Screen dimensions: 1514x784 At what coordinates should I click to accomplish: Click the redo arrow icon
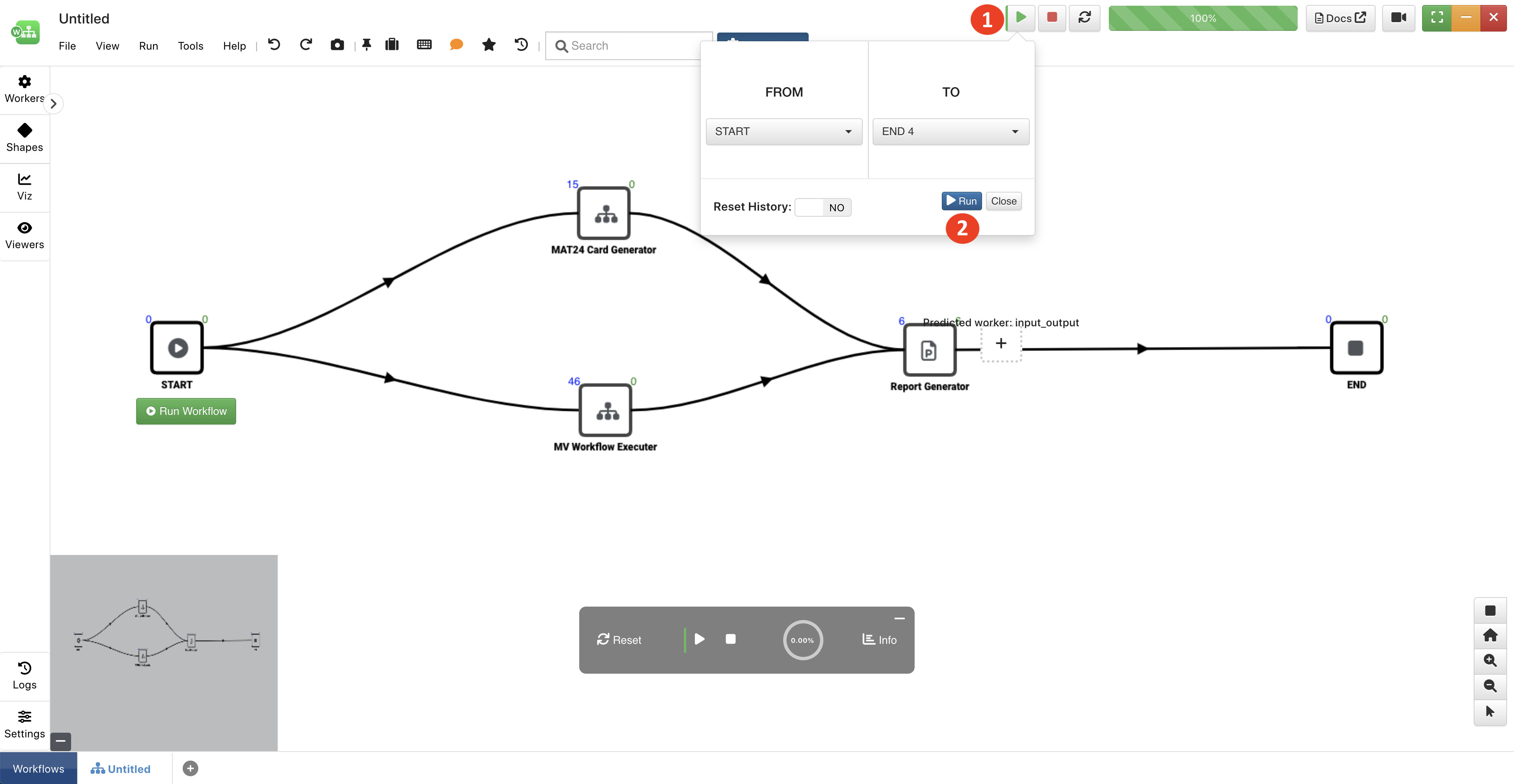click(x=306, y=45)
